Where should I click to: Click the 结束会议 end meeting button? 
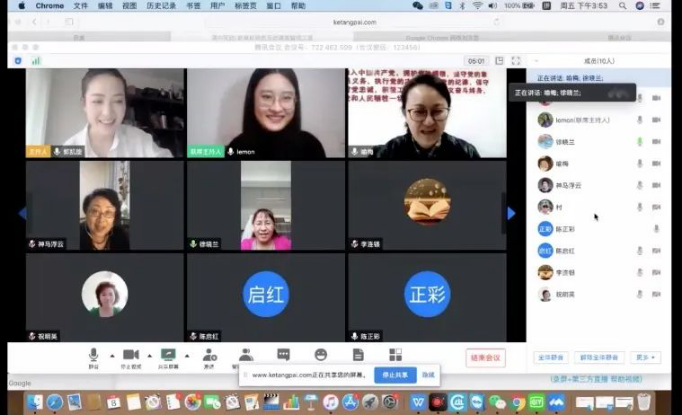485,357
